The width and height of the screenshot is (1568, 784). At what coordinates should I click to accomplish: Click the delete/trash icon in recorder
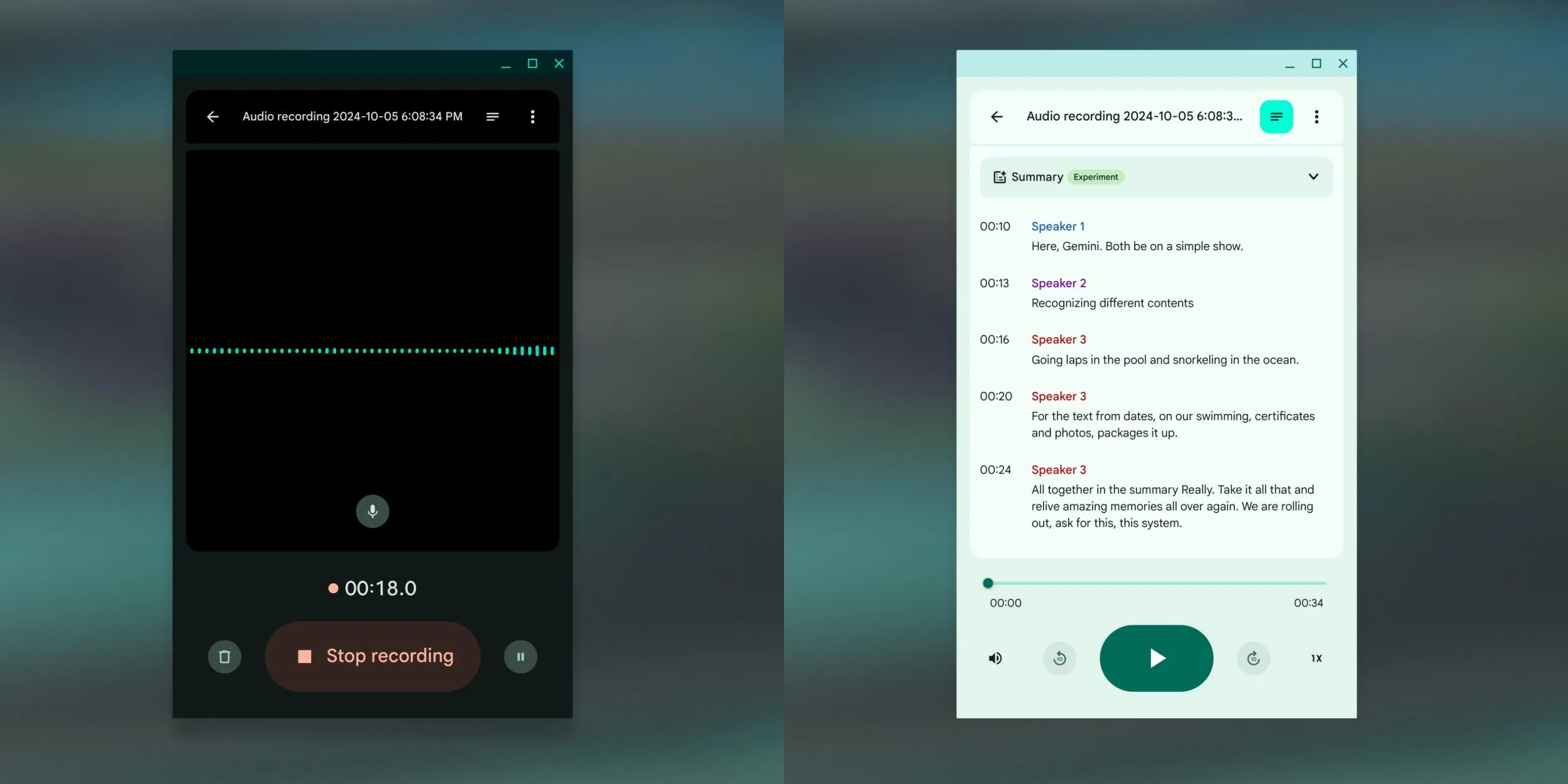pos(224,655)
